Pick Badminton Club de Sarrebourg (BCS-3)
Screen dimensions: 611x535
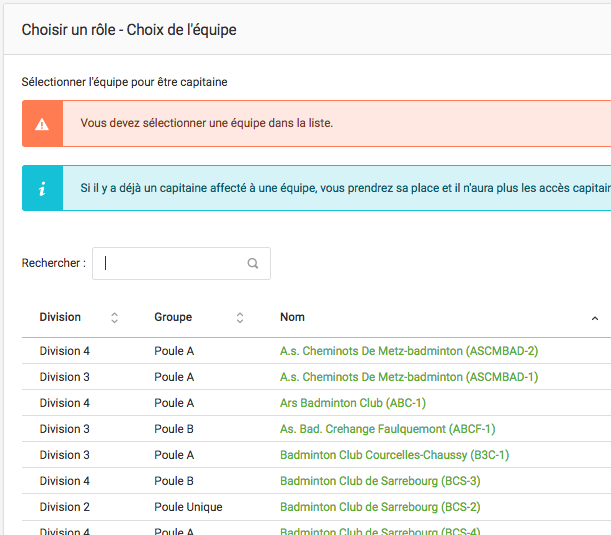(x=380, y=481)
